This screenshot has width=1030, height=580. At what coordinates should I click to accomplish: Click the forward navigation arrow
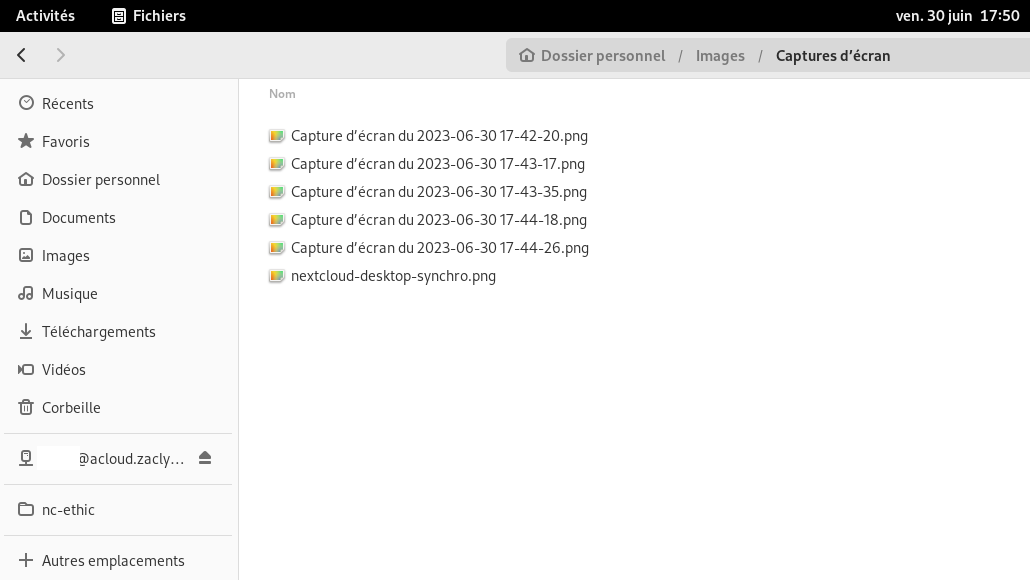tap(61, 55)
